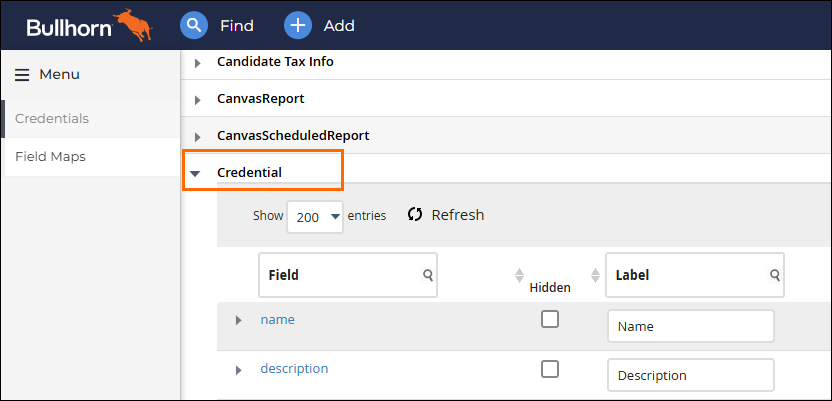
Task: Click search icon in Label filter box
Action: (x=775, y=275)
